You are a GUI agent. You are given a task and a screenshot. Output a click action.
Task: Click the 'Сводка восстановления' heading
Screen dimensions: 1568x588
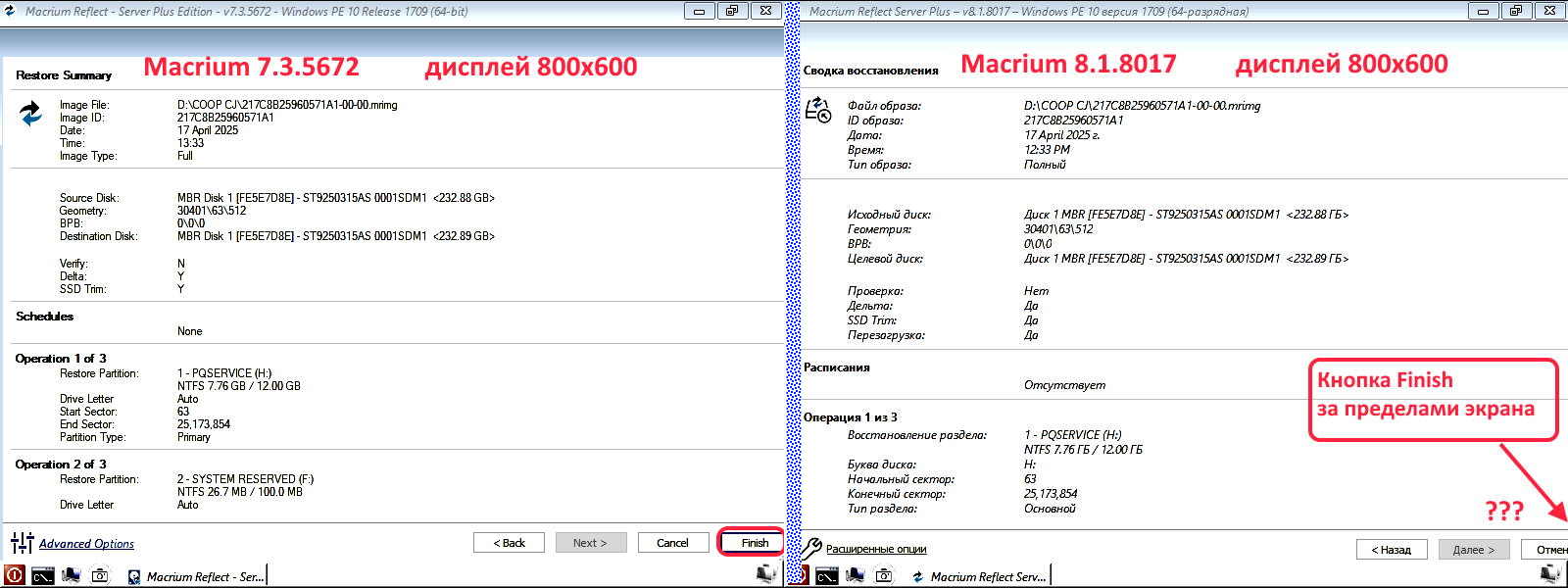click(871, 71)
